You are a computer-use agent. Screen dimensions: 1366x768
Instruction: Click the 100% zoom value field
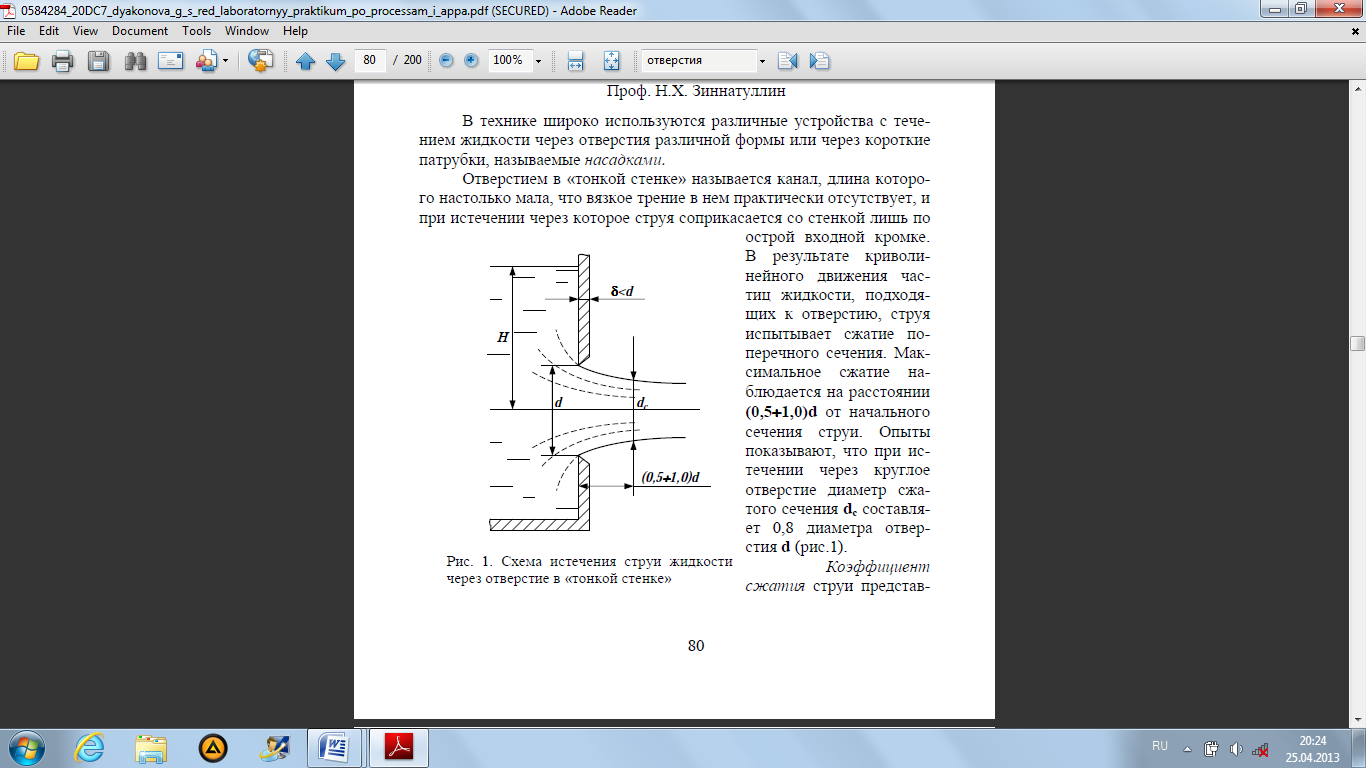509,60
